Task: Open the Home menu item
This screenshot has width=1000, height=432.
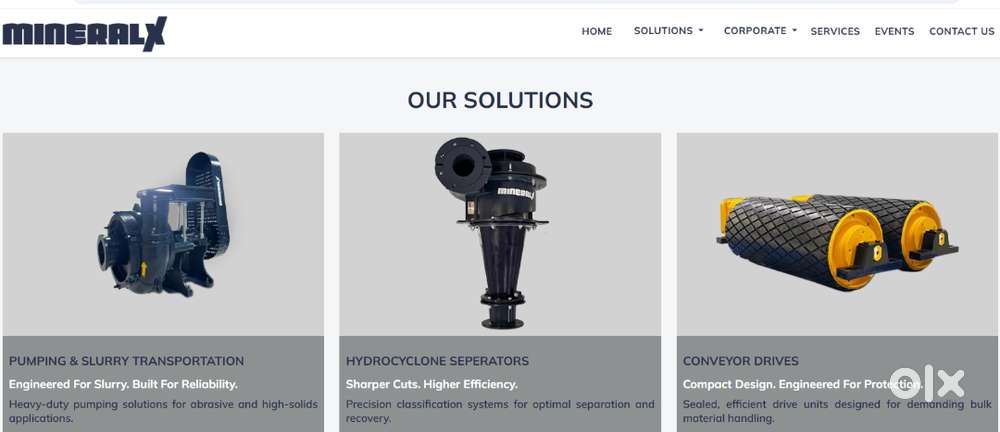Action: click(x=596, y=31)
